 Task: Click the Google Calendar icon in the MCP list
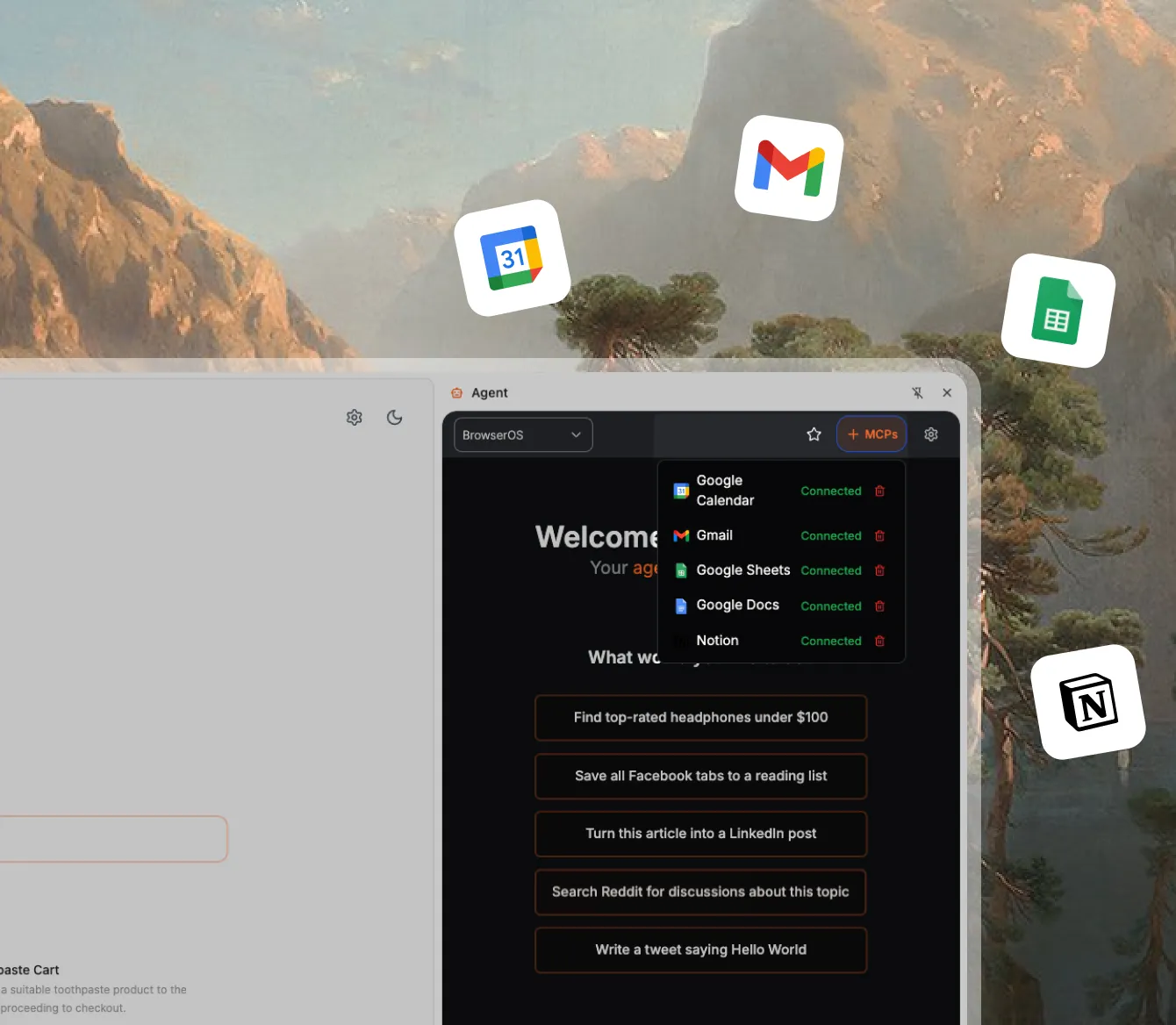[x=681, y=491]
